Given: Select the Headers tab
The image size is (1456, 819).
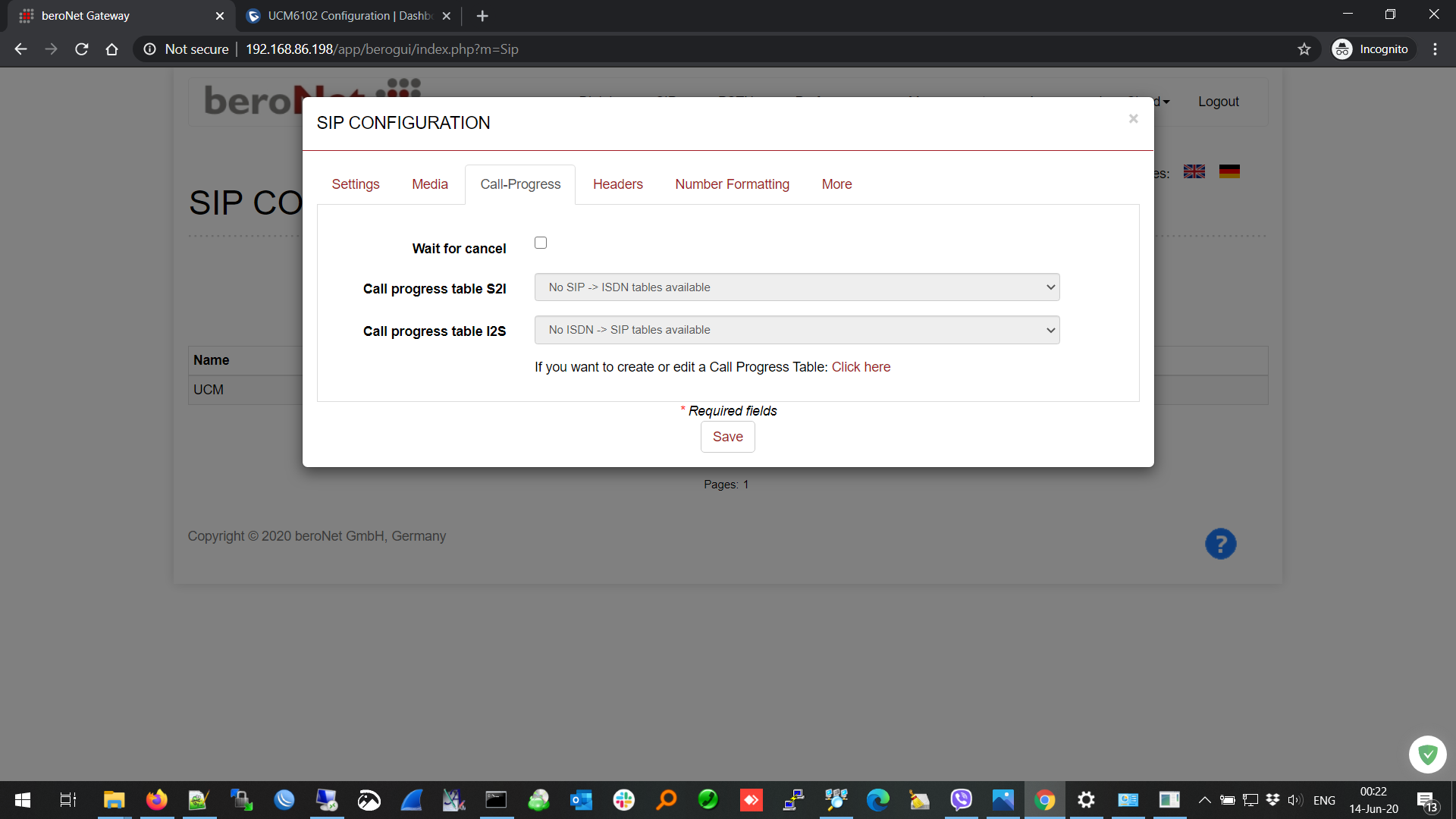Looking at the screenshot, I should click(617, 184).
